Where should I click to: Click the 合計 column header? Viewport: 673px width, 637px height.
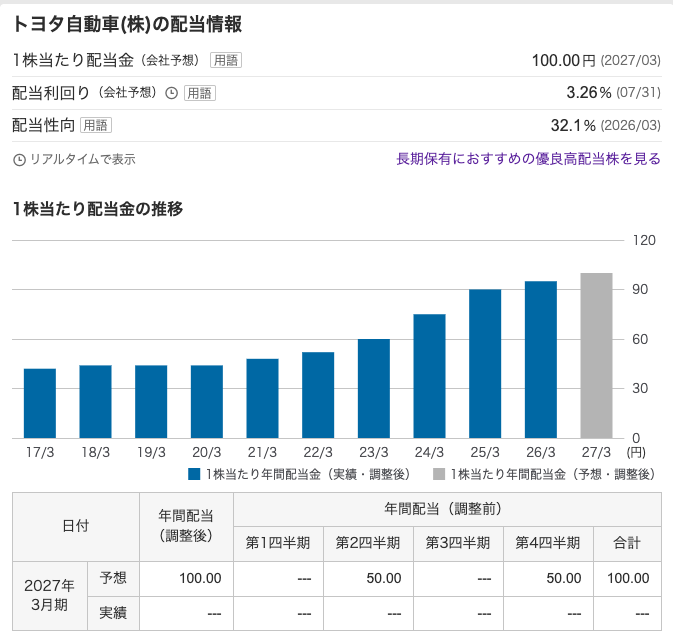tap(628, 543)
